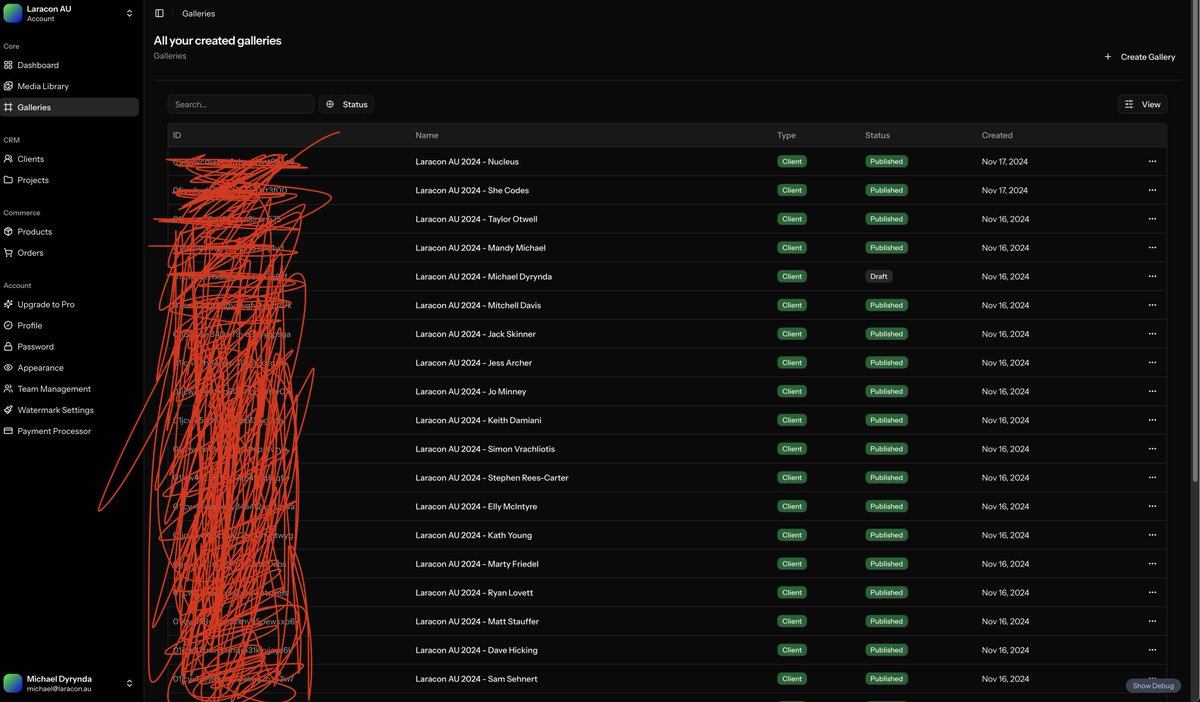The width and height of the screenshot is (1200, 702).
Task: Open row actions for Elly McIntyre gallery
Action: [x=1152, y=506]
